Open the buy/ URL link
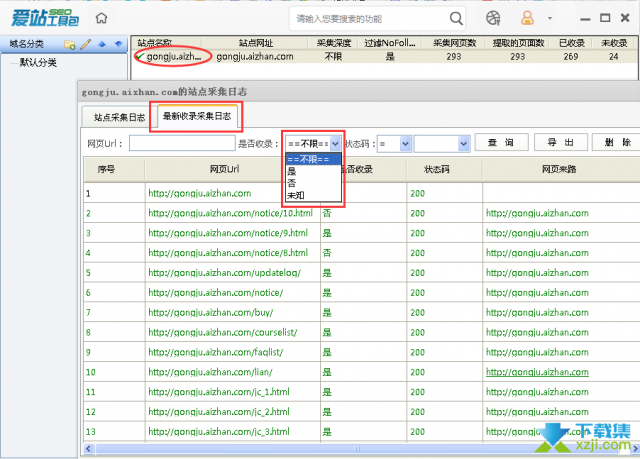Screen dimensions: 640x459 click(x=211, y=313)
